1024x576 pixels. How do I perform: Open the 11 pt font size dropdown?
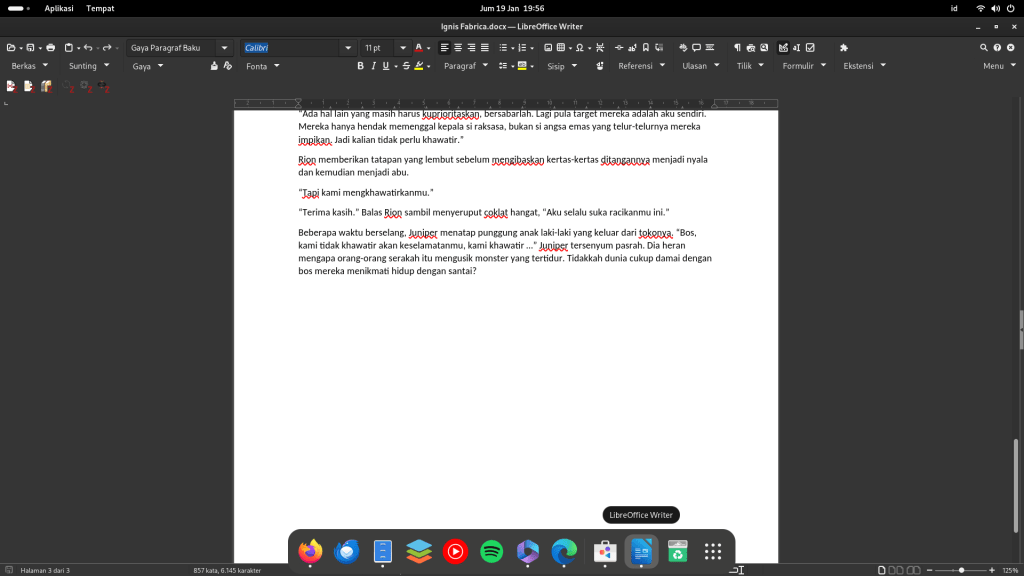[x=403, y=47]
